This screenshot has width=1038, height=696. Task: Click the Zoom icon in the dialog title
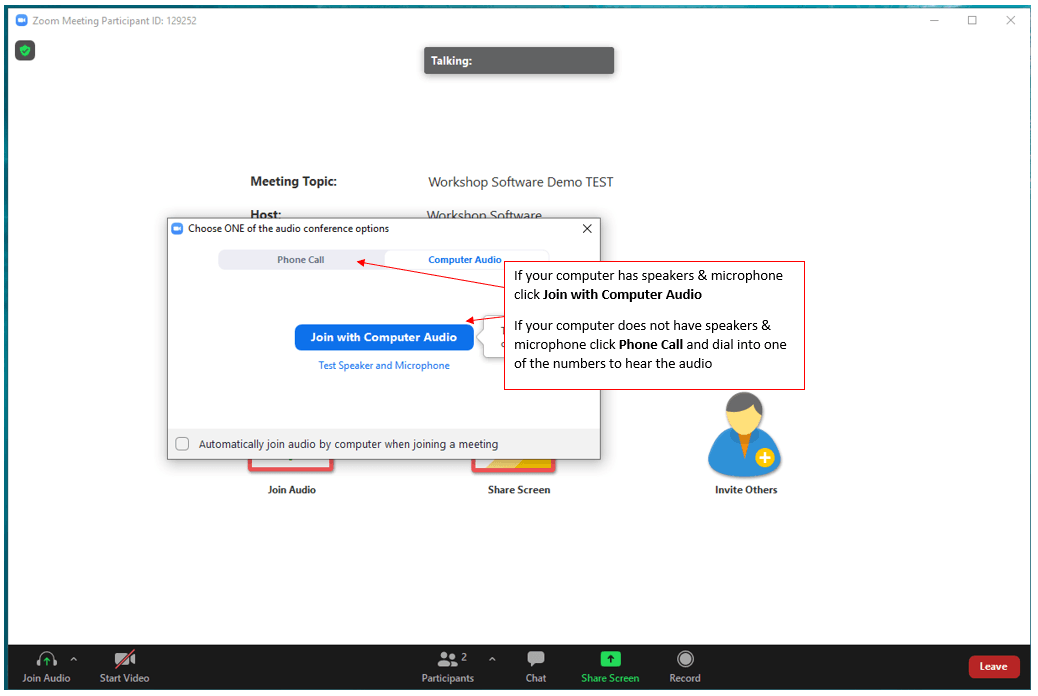[x=177, y=228]
